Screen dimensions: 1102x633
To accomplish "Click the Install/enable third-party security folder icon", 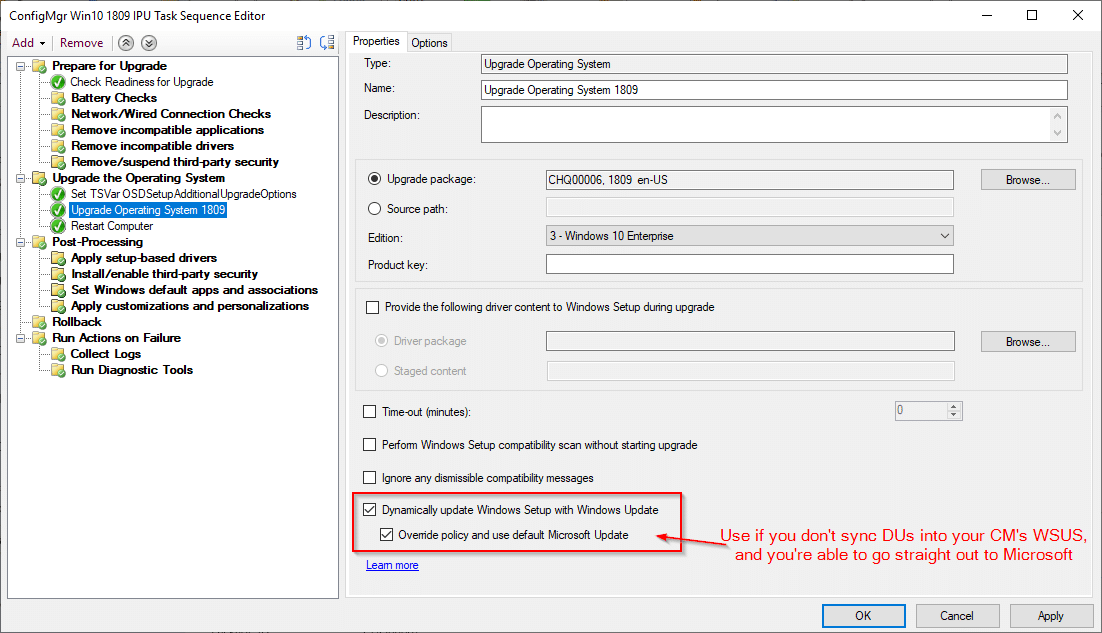I will (58, 274).
